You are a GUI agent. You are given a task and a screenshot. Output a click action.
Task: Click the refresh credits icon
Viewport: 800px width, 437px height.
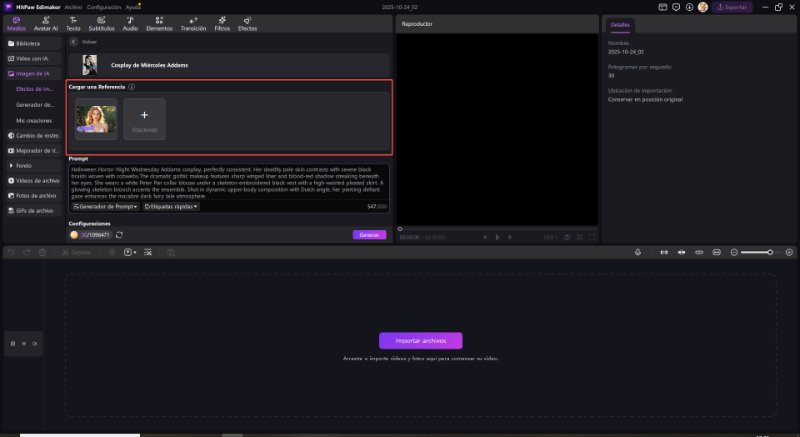click(x=120, y=235)
